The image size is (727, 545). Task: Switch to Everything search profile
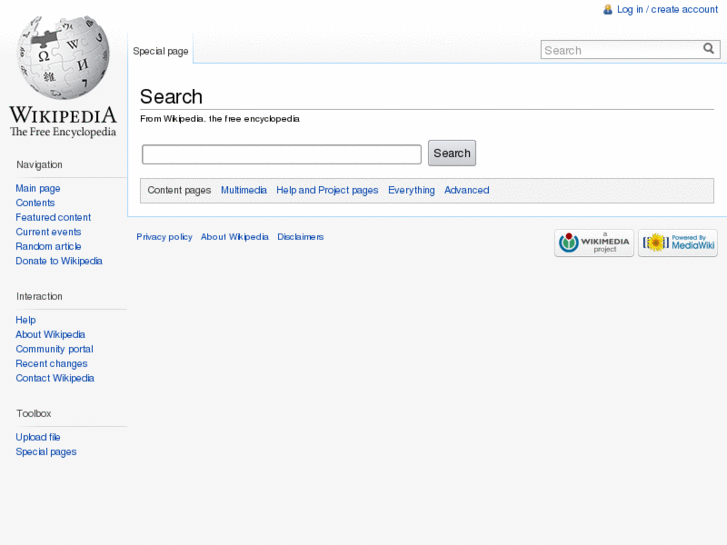coord(412,190)
